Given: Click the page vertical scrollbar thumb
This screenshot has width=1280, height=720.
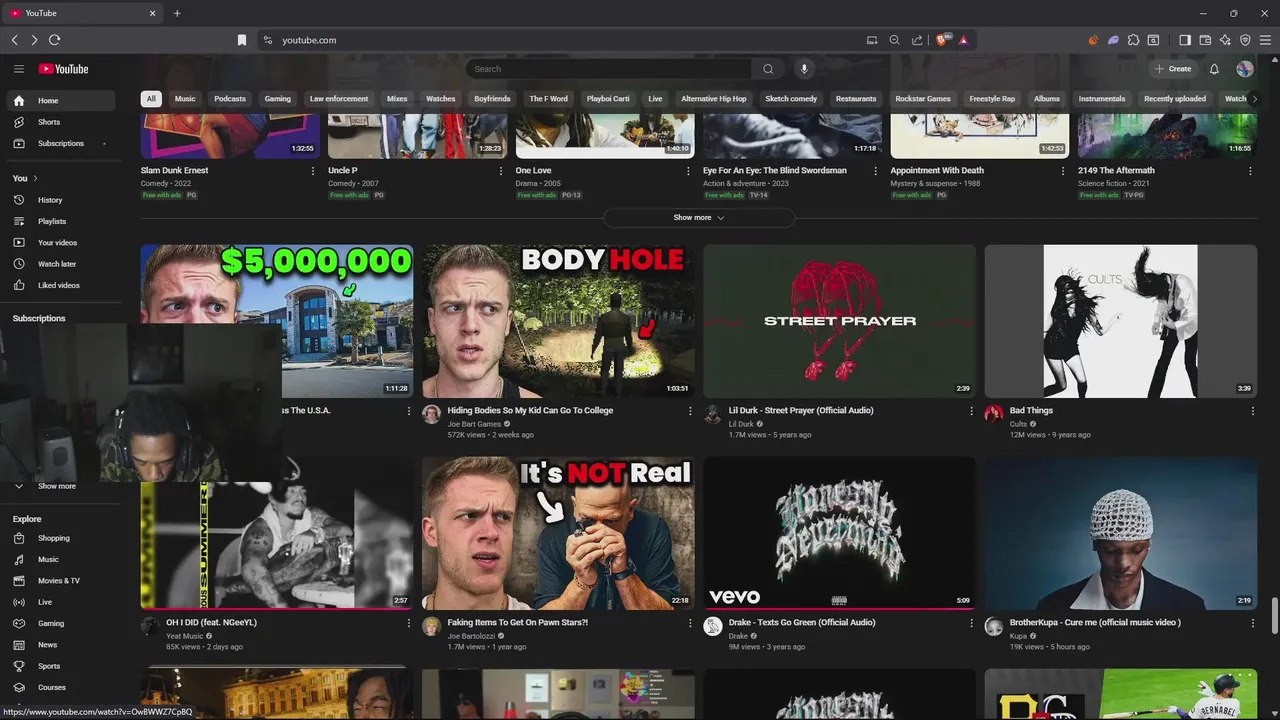Looking at the screenshot, I should point(1274,616).
